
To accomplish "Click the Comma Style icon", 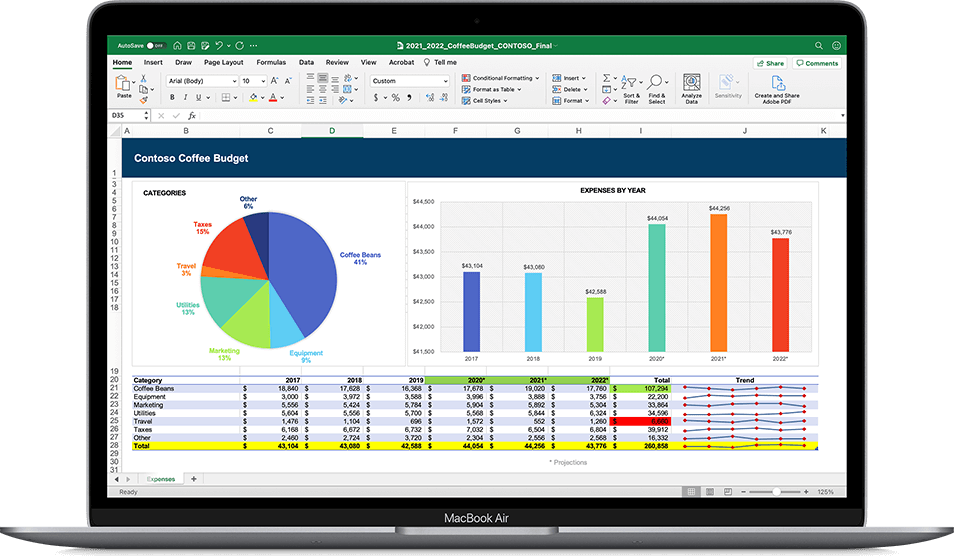I will click(x=409, y=97).
